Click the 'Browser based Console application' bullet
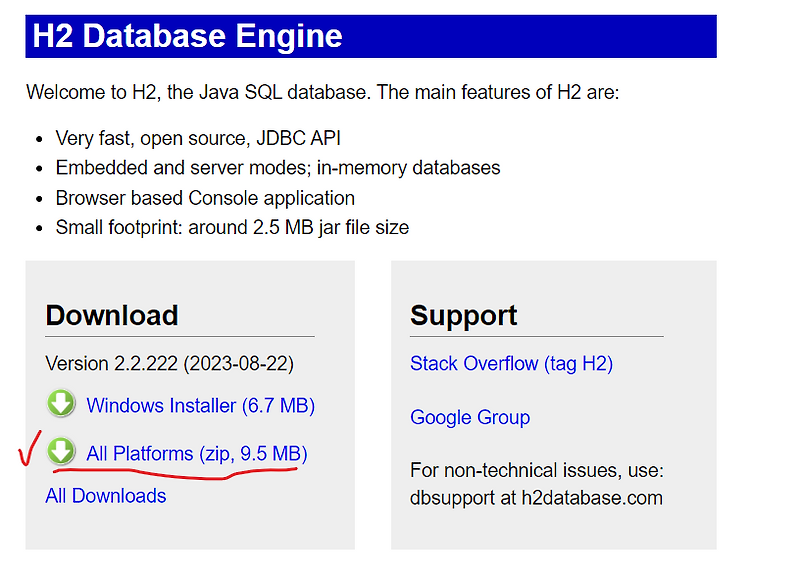 205,198
